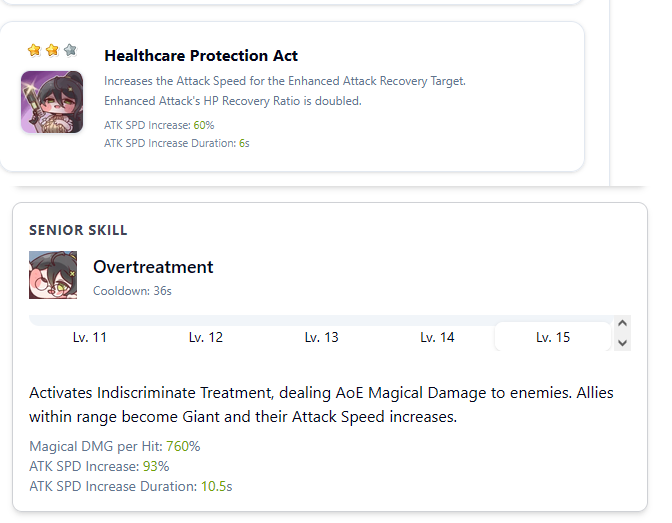672x523 pixels.
Task: Select the Lv. 12 tab
Action: coord(206,337)
